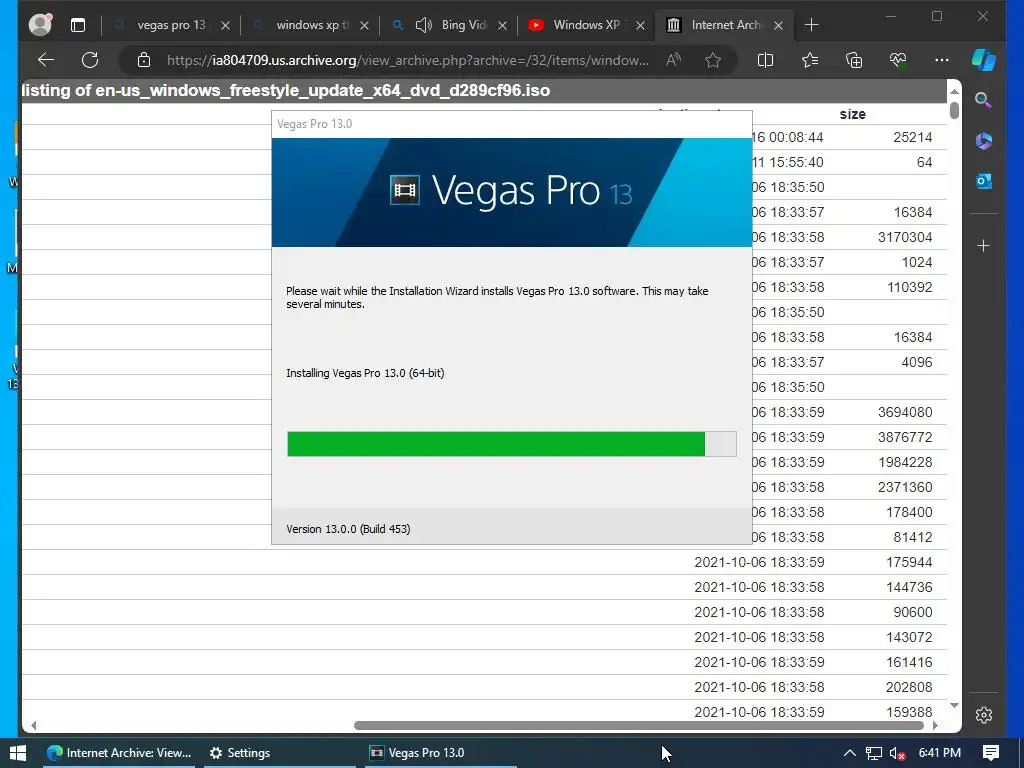The image size is (1024, 768).
Task: Click the size value 1984228
Action: 904,462
